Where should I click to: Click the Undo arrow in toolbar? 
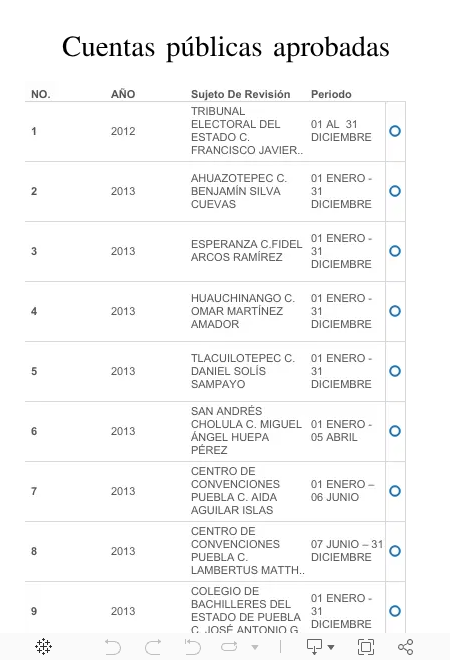point(112,647)
